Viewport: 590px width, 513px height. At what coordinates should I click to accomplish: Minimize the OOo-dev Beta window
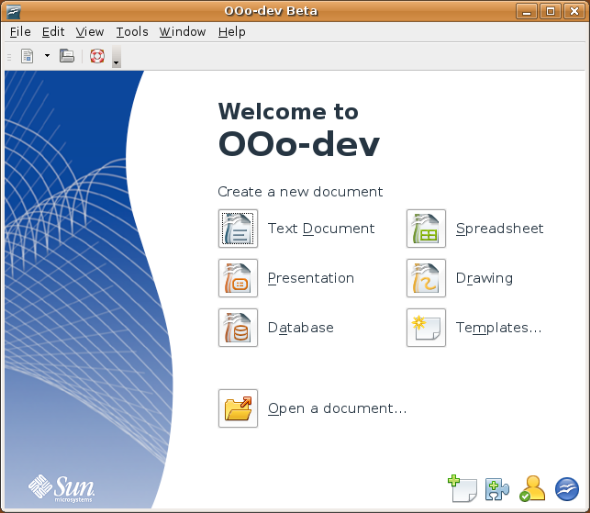click(x=526, y=11)
